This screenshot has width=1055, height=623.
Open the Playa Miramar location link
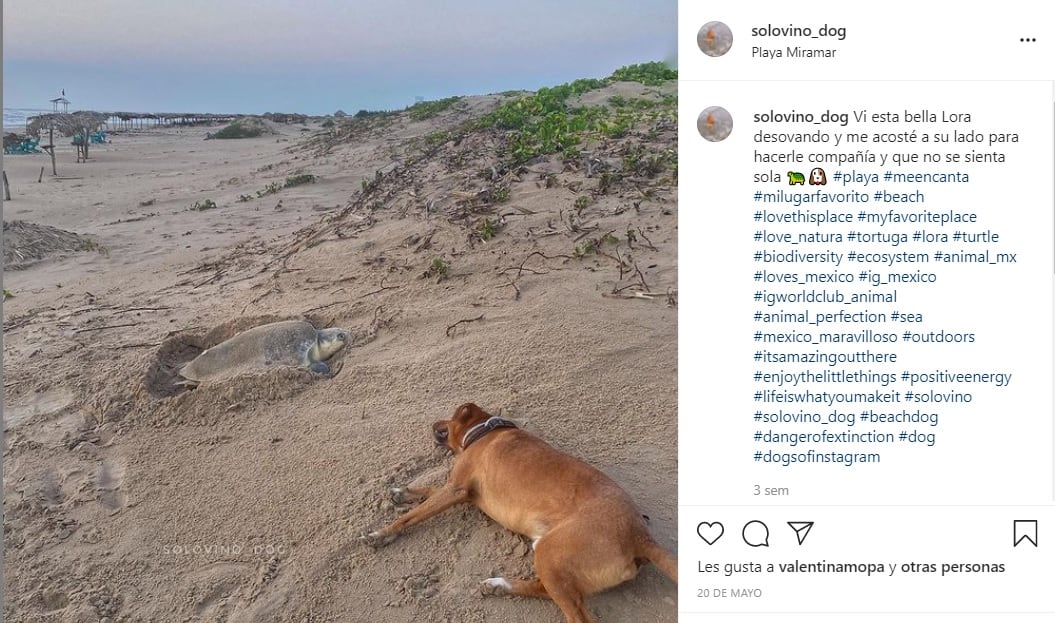click(793, 52)
